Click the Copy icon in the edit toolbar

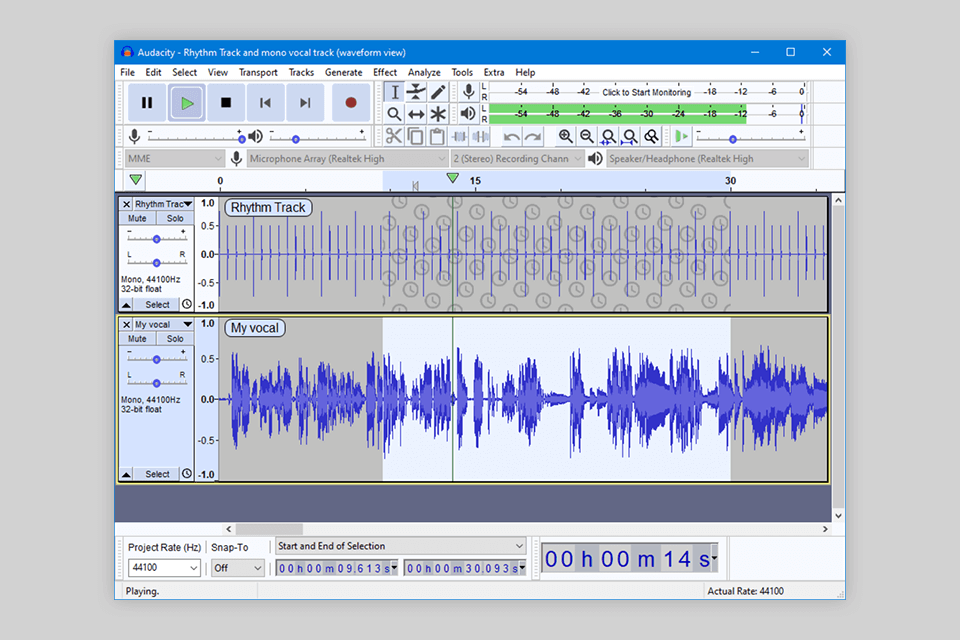click(x=415, y=137)
